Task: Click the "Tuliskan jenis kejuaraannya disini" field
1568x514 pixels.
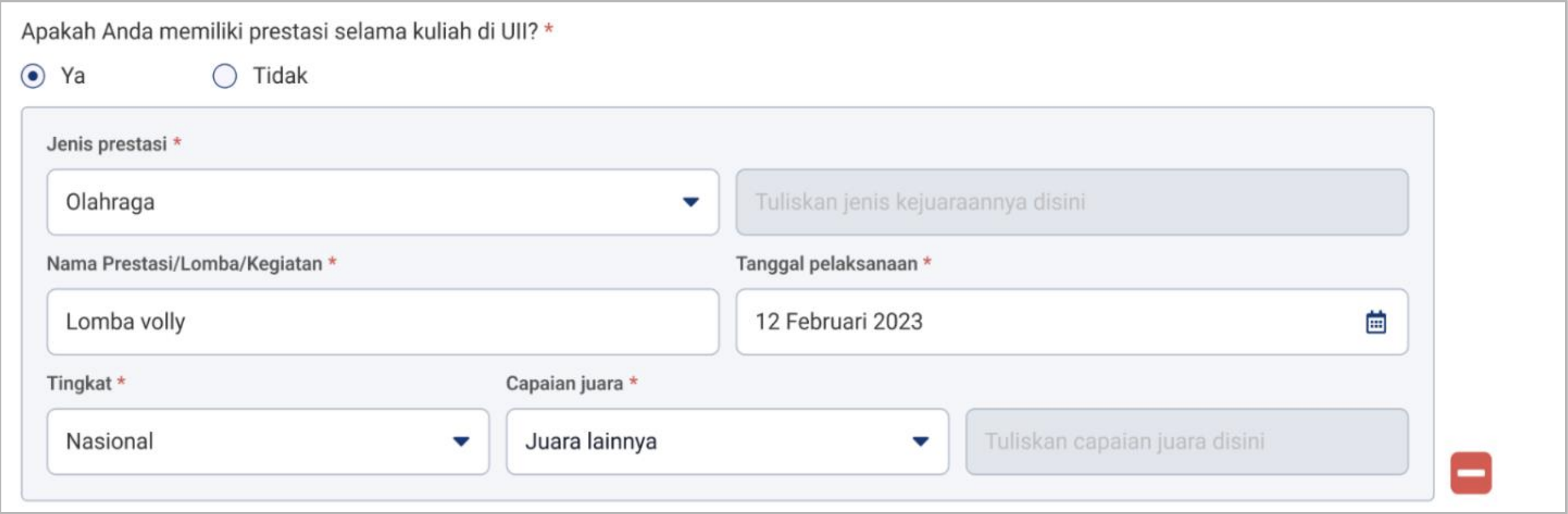Action: point(1072,202)
